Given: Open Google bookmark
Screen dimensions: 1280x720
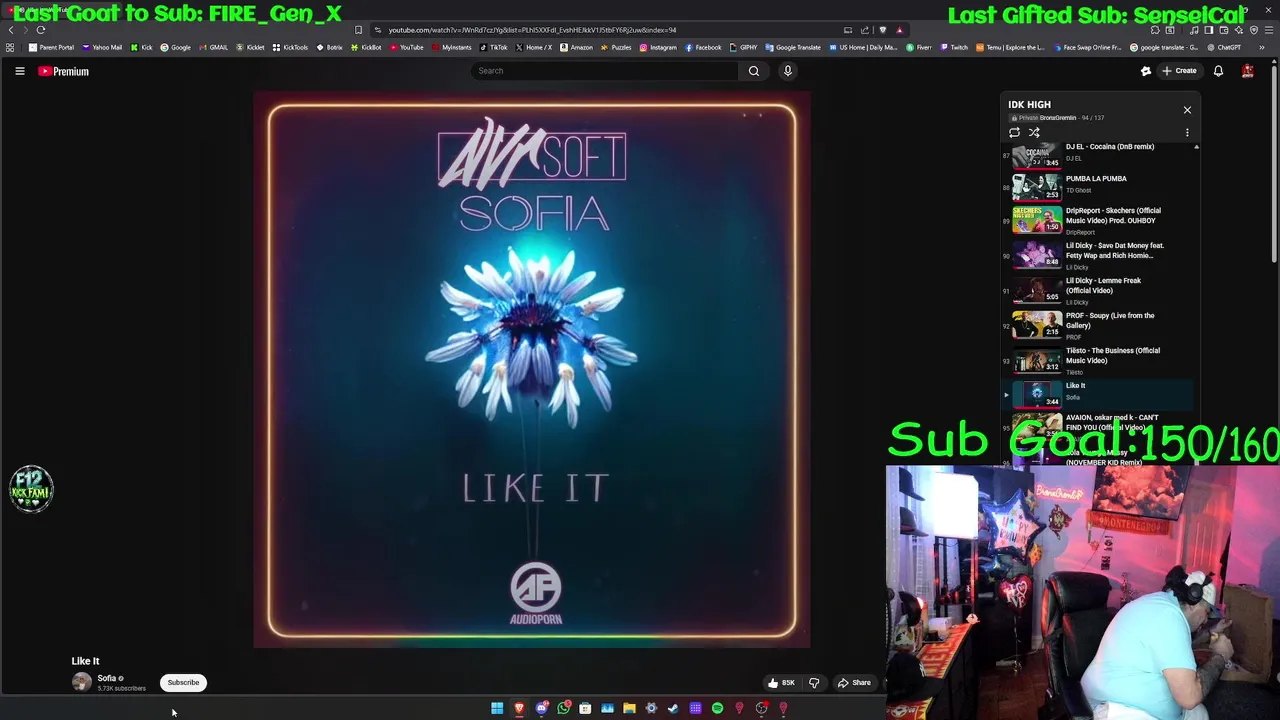Looking at the screenshot, I should point(176,47).
